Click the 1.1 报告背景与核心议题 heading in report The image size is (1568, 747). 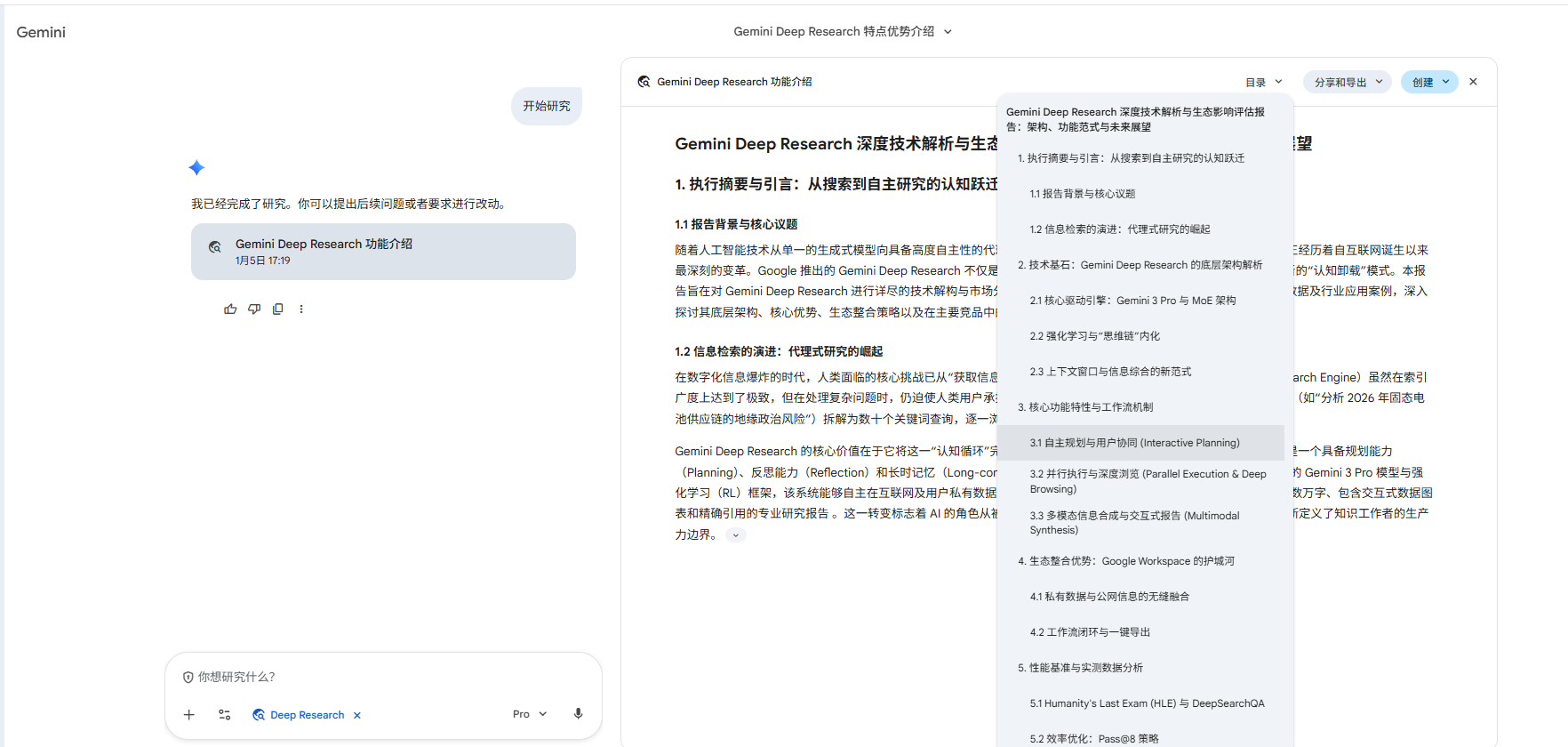tap(736, 224)
